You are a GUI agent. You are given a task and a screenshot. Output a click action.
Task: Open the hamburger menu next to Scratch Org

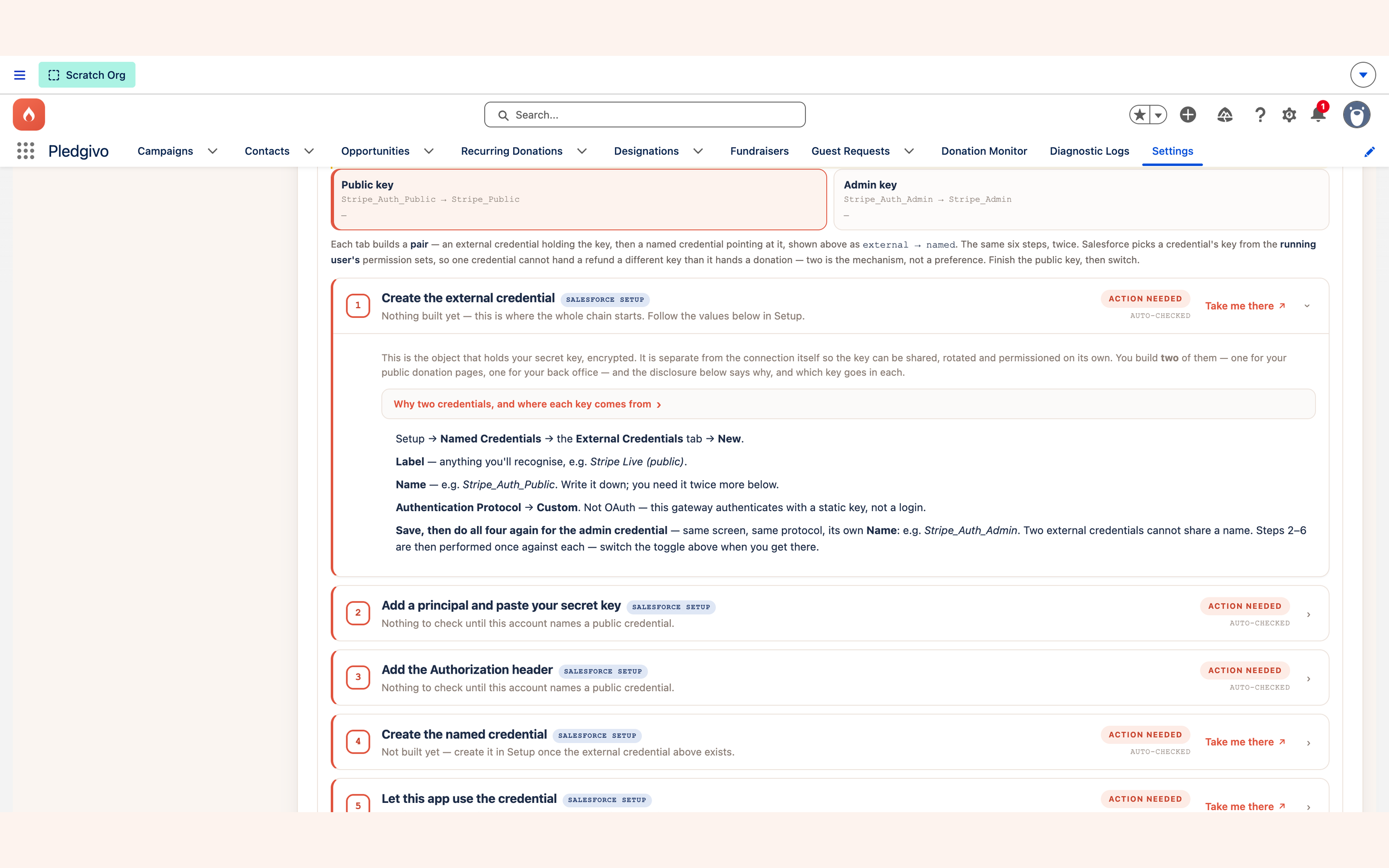coord(19,75)
